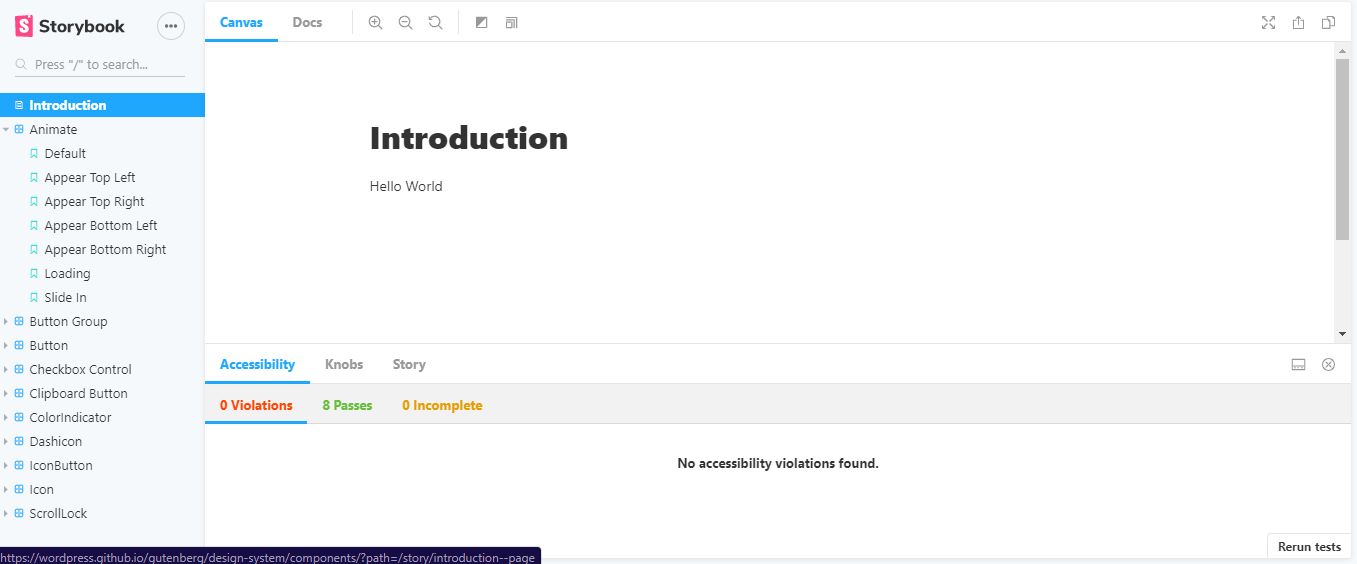Click the zoom out magnifier icon
This screenshot has height=564, width=1357.
click(x=405, y=22)
